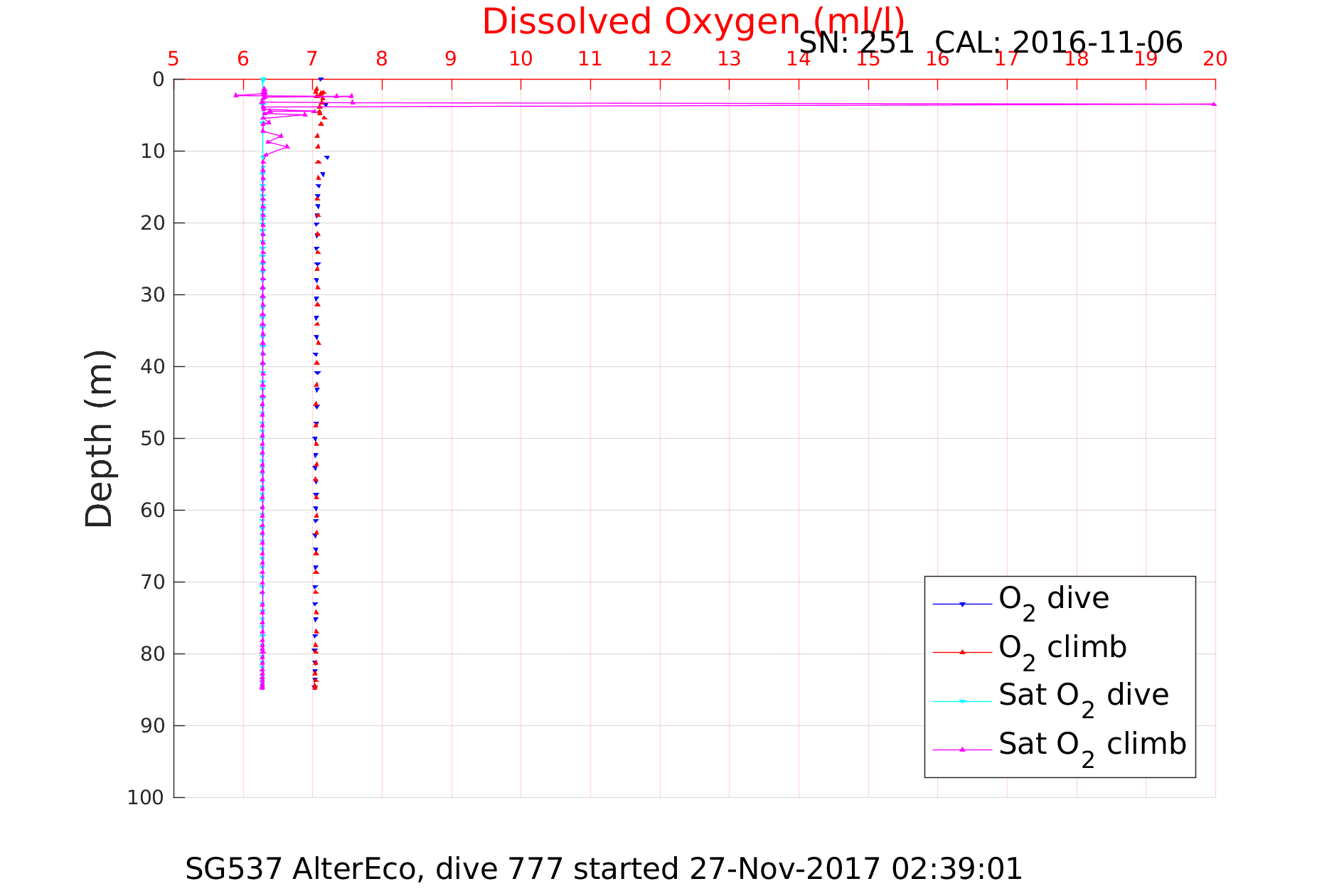Viewport: 1344px width, 896px height.
Task: Click the x-axis tick label 11
Action: point(590,59)
